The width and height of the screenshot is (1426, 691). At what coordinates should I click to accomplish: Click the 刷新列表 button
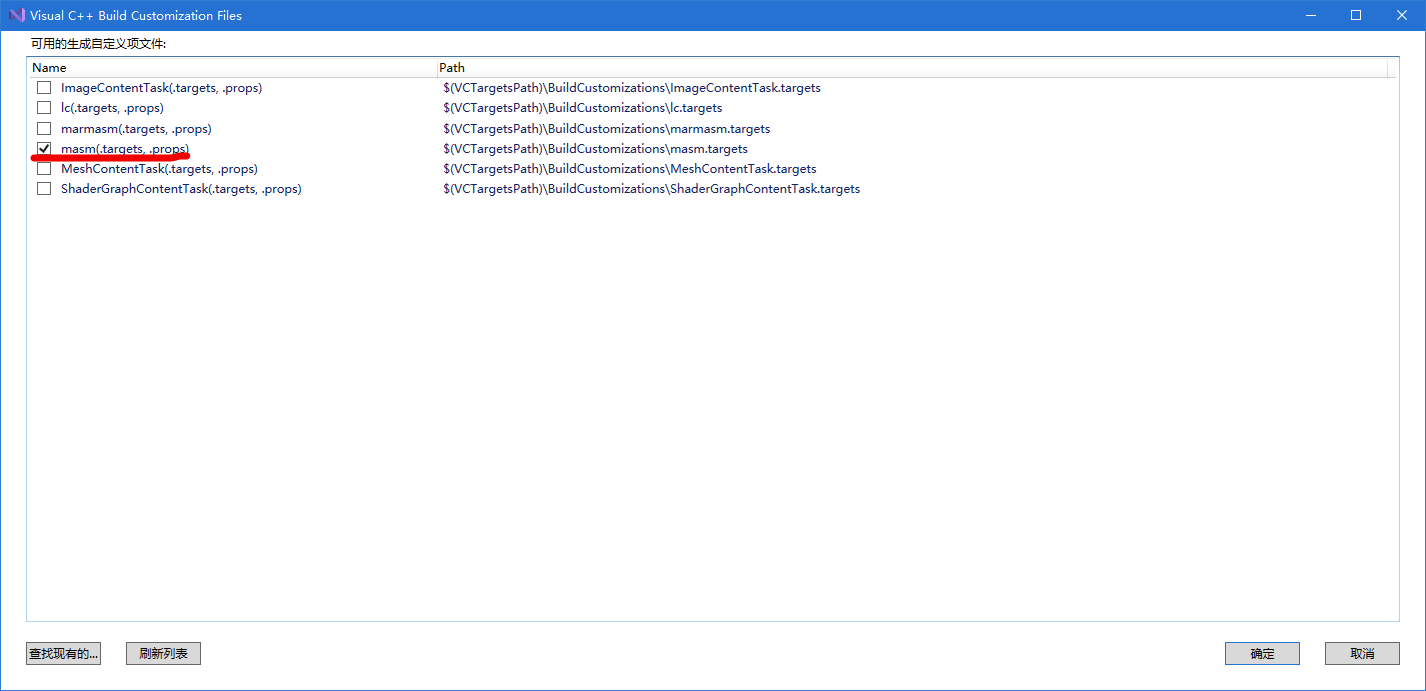pyautogui.click(x=164, y=653)
